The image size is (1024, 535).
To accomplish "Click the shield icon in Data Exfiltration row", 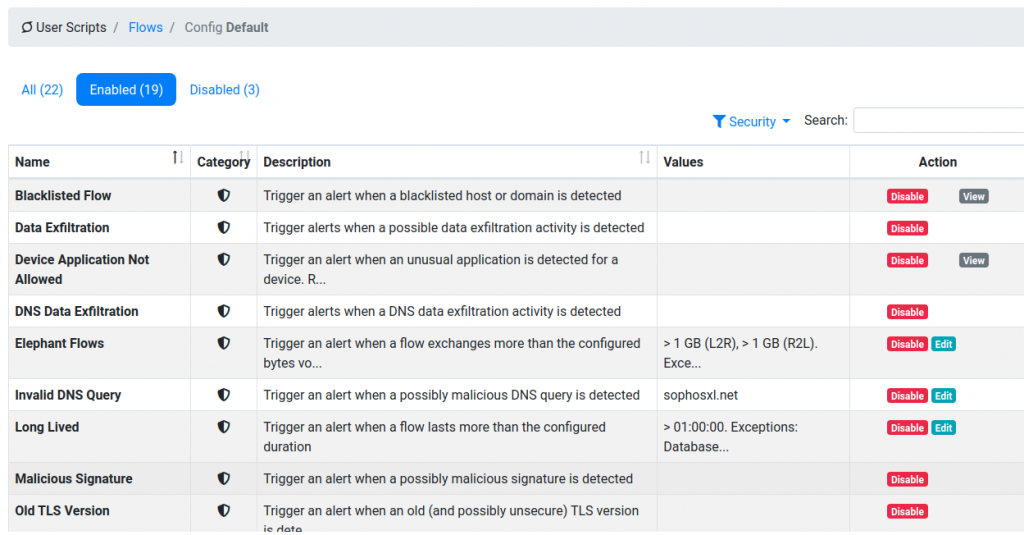I will click(223, 227).
